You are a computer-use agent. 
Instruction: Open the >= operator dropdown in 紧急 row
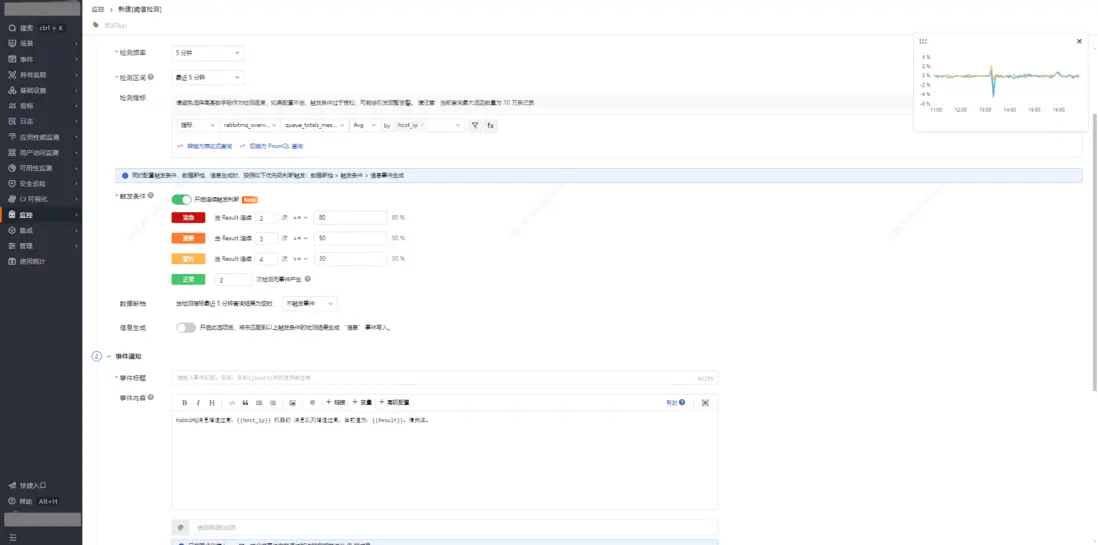[x=301, y=218]
